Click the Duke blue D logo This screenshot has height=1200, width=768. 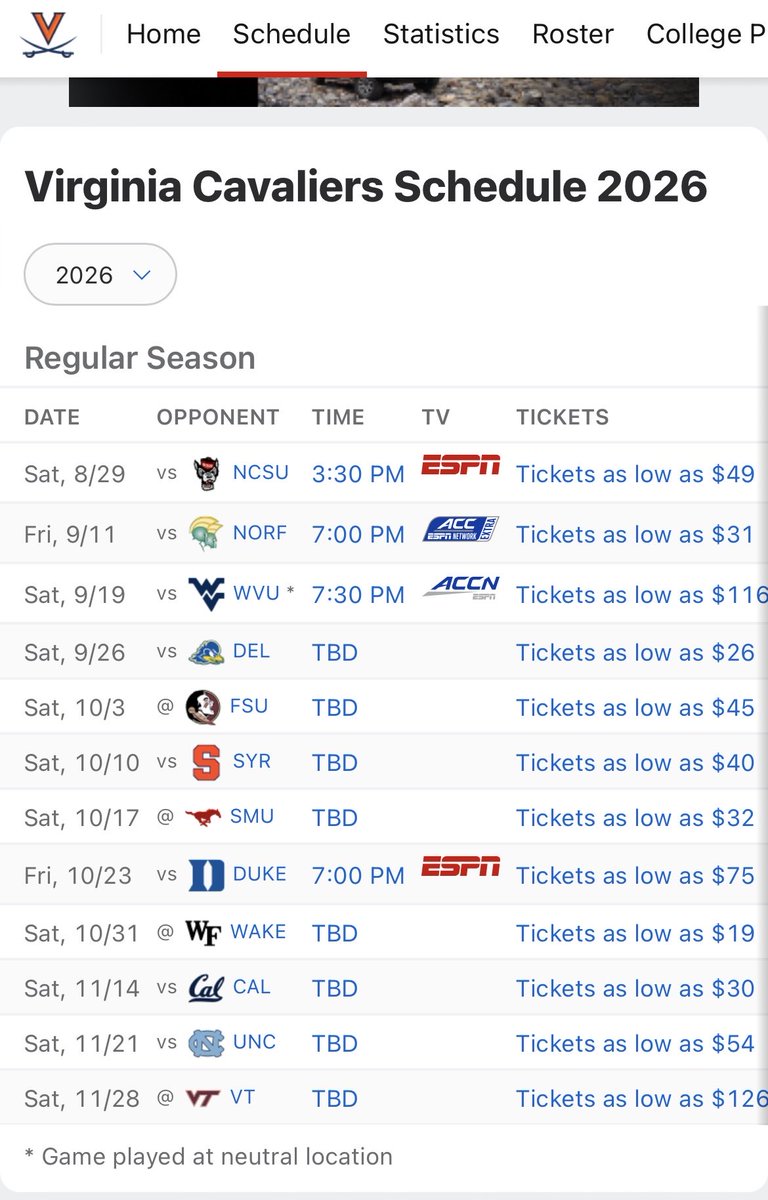206,875
